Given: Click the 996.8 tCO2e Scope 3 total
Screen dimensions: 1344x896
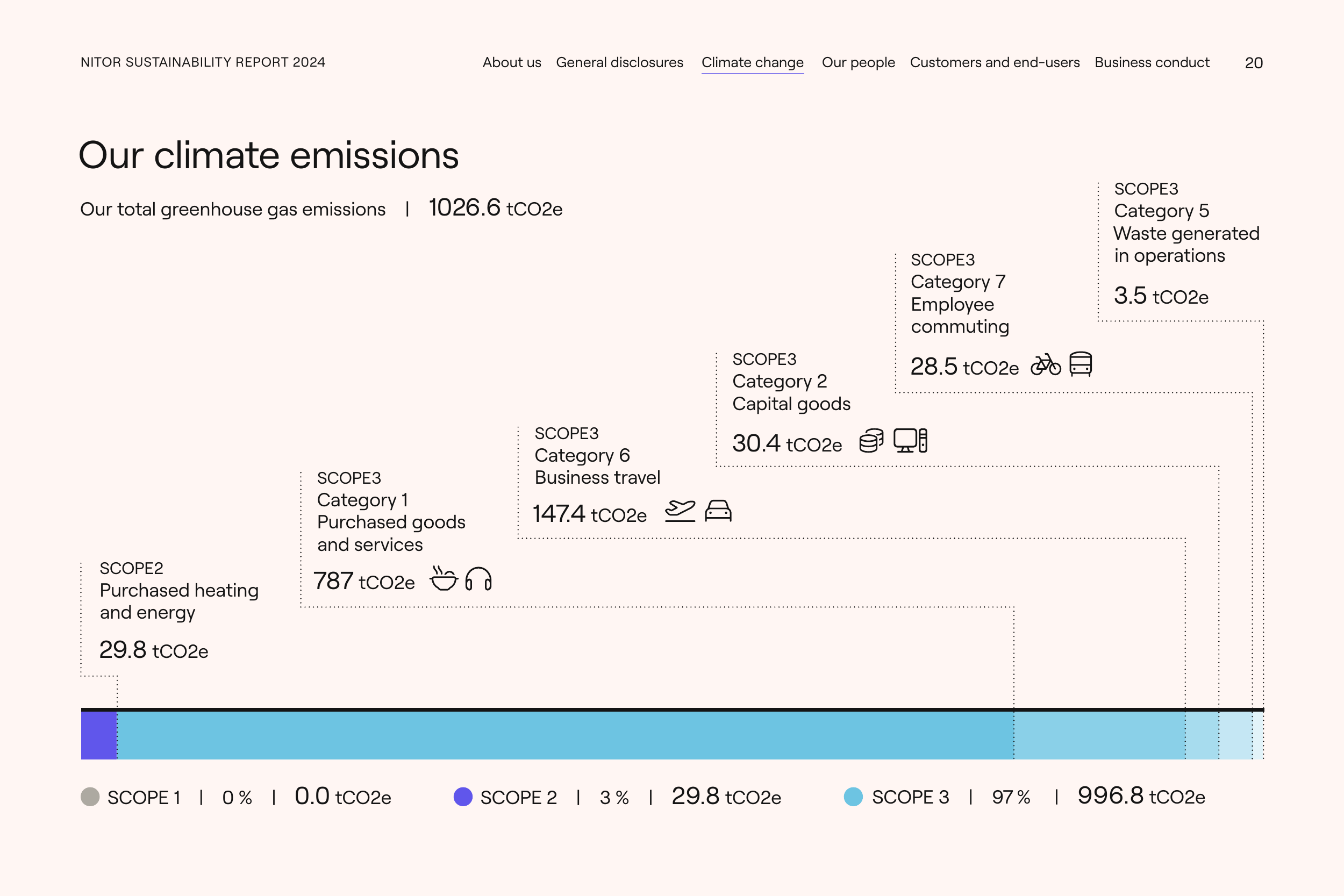Looking at the screenshot, I should click(1141, 795).
